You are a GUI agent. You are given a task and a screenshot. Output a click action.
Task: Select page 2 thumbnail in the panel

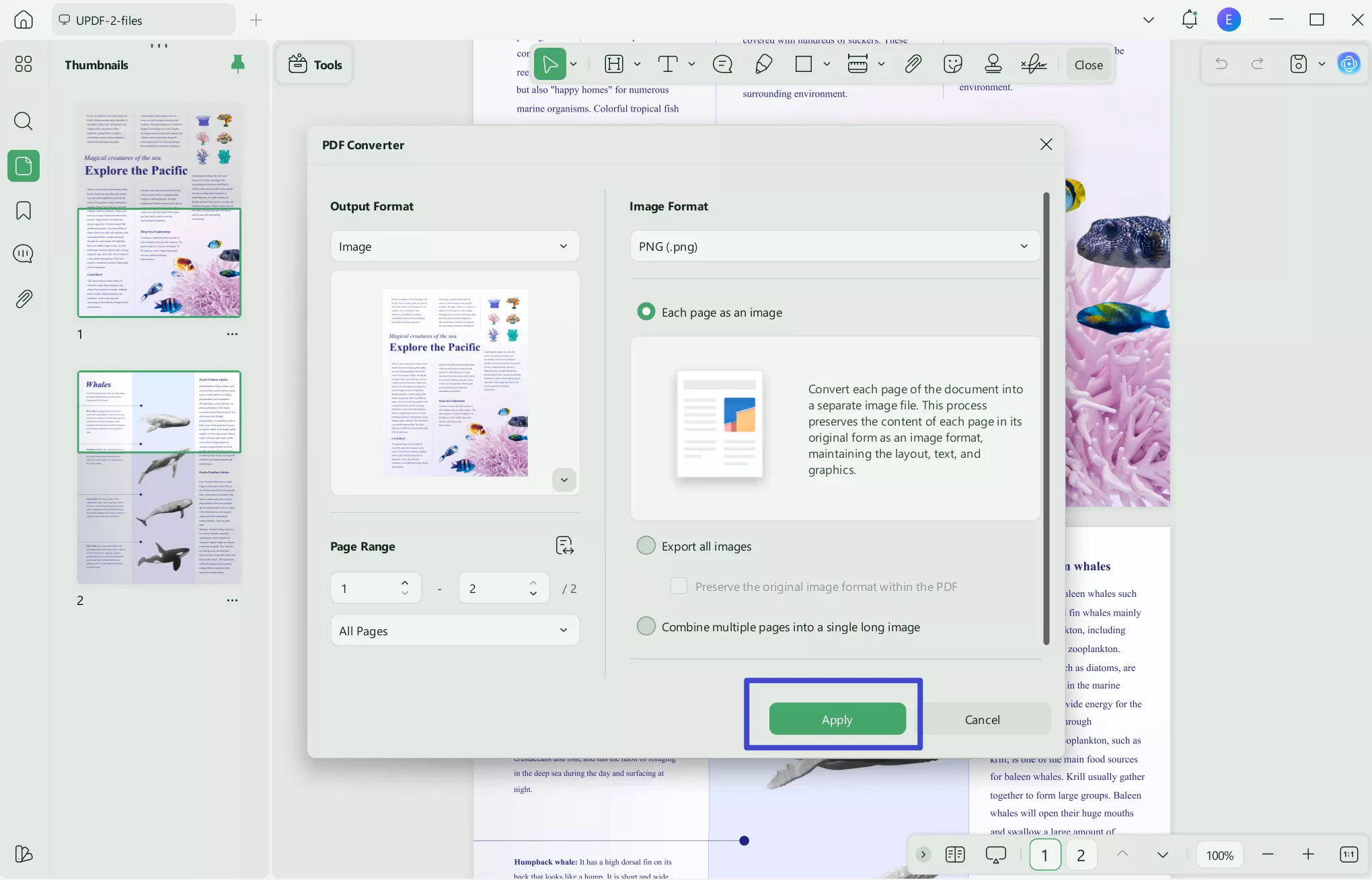pos(159,477)
